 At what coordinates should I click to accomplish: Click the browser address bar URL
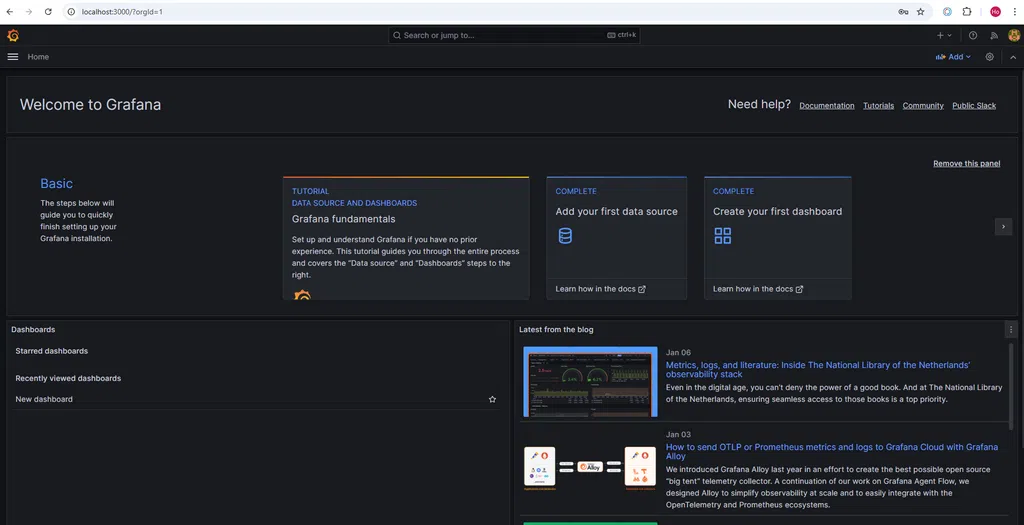[x=122, y=12]
